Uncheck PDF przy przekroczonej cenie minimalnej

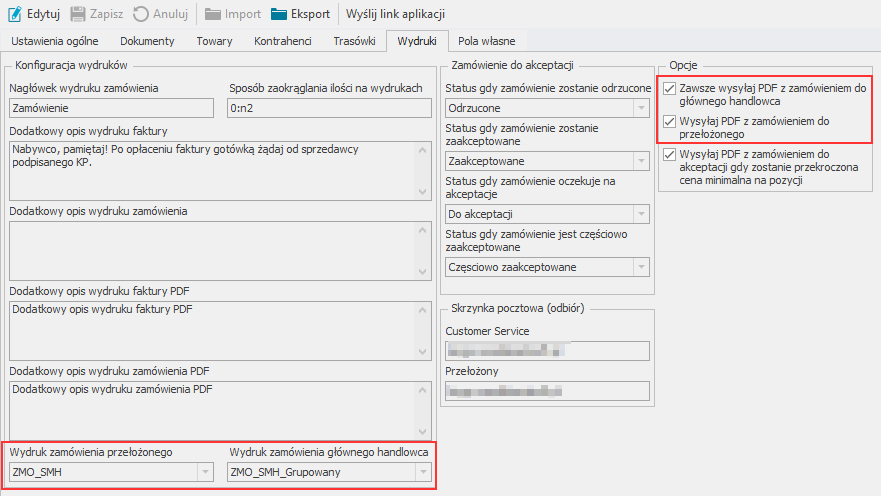(x=670, y=154)
